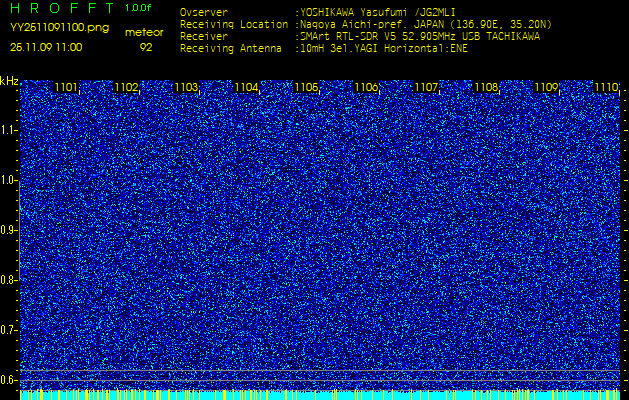Click the 0.7 kHz frequency tick label
The width and height of the screenshot is (629, 400).
pyautogui.click(x=8, y=330)
